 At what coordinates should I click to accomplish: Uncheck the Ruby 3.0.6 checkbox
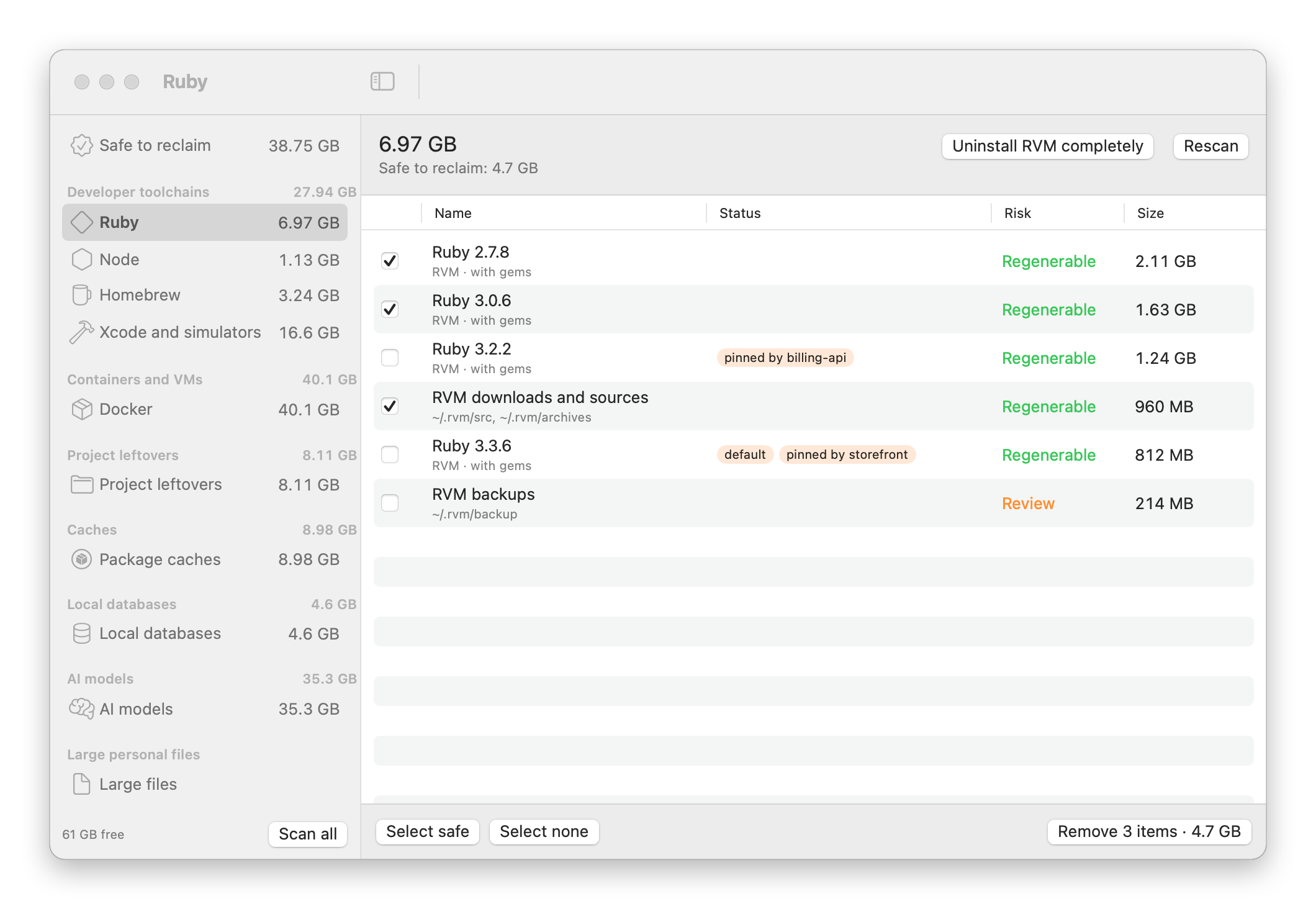tap(390, 309)
